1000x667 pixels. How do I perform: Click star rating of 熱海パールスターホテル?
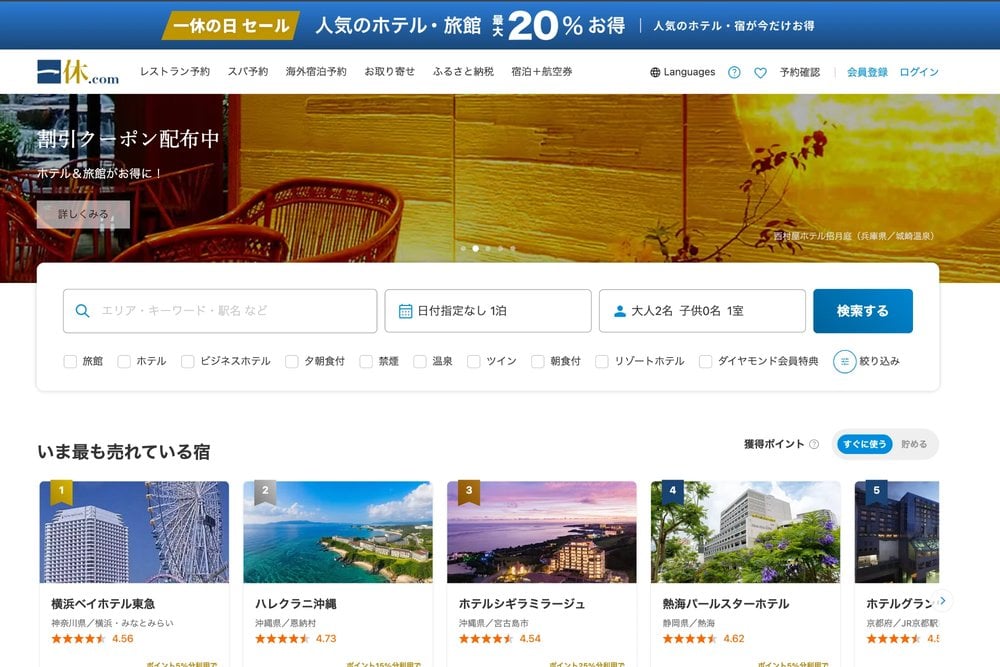point(689,639)
